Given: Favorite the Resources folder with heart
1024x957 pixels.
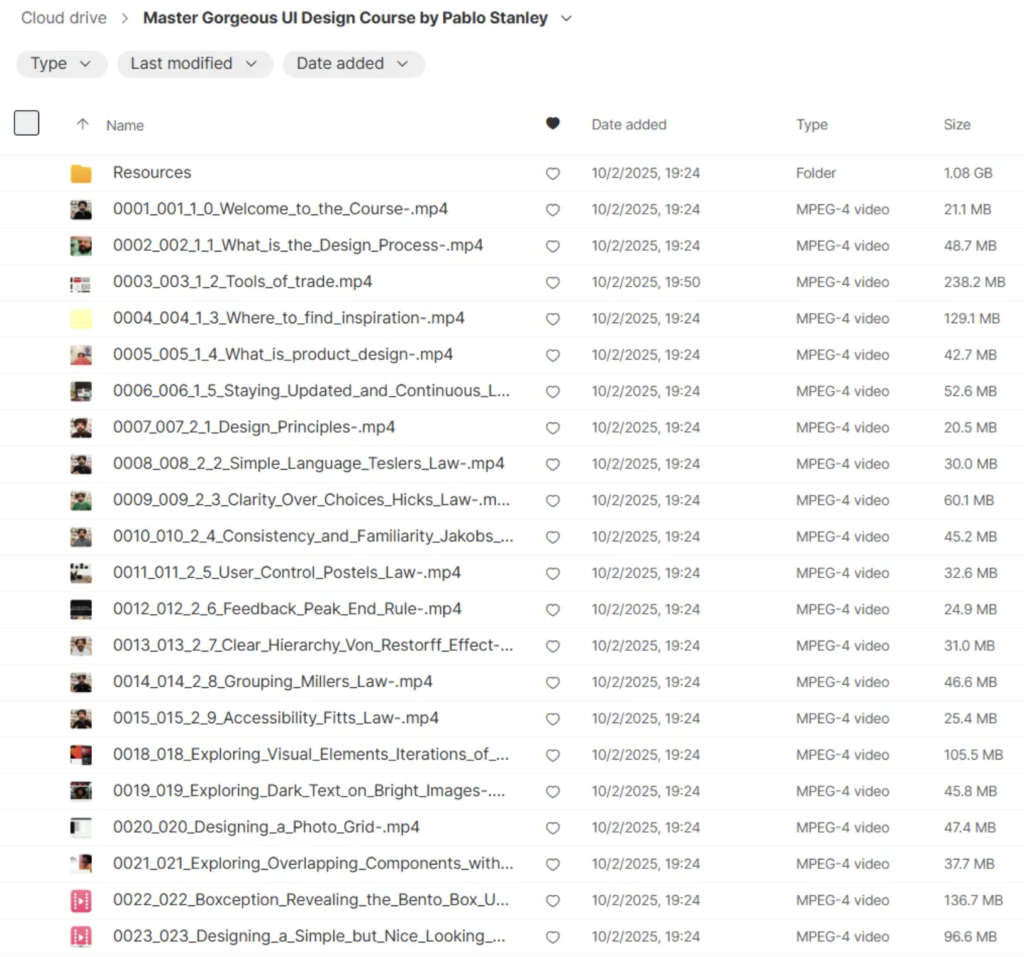Looking at the screenshot, I should tap(552, 174).
